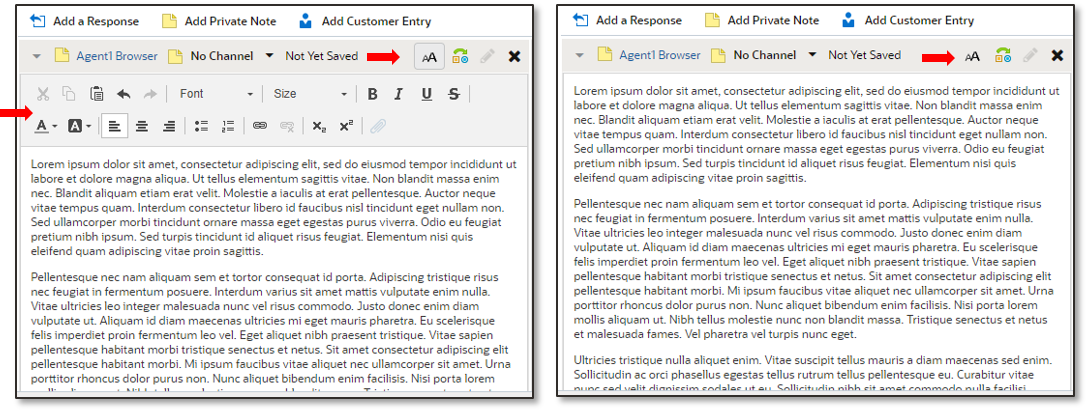Click Add a Response in the toolbar-hidden panel
Screen dimensions: 1088x412
click(x=627, y=21)
